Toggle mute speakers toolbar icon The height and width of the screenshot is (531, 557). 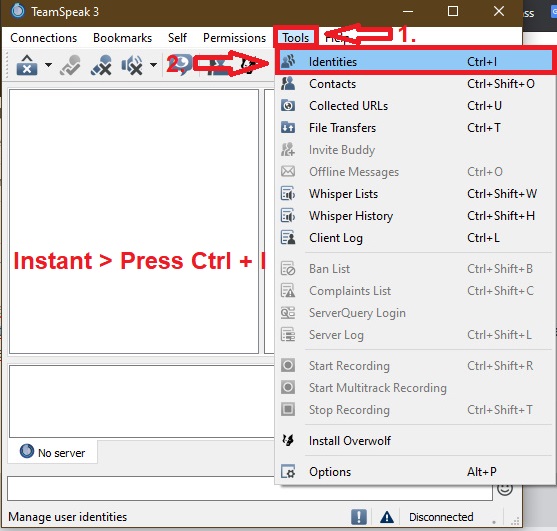(132, 65)
